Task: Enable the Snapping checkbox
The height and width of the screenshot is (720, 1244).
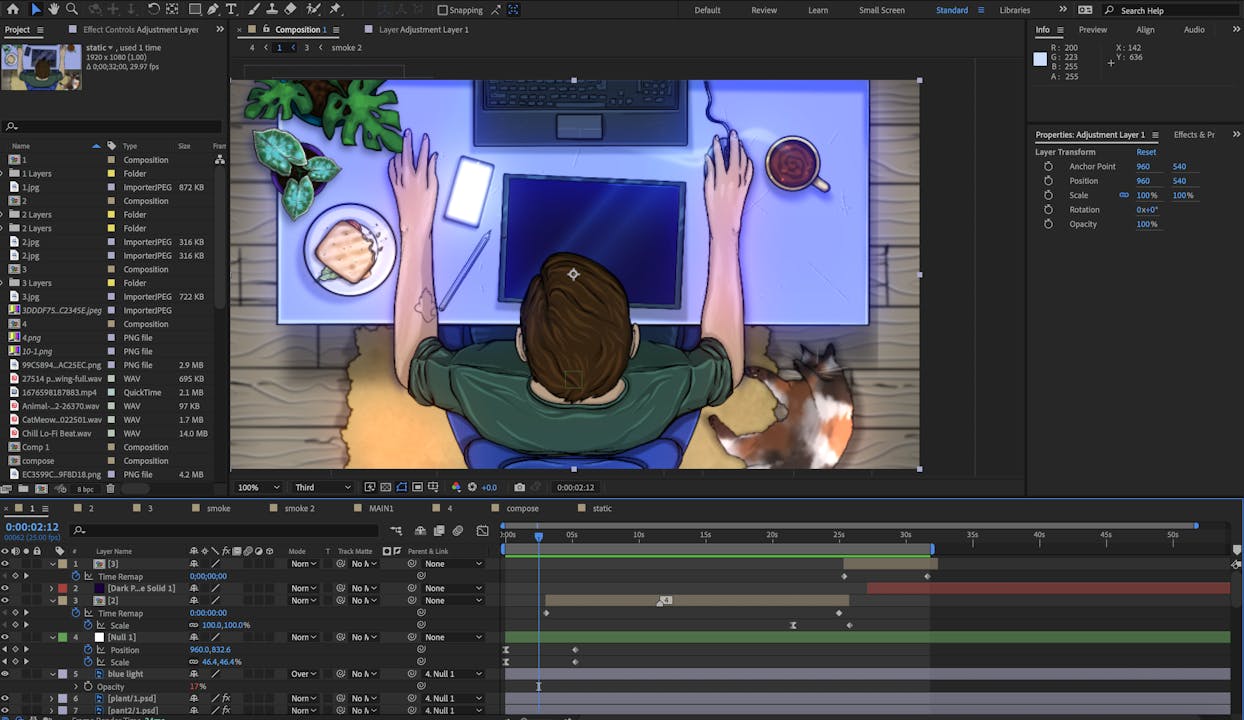Action: click(443, 10)
